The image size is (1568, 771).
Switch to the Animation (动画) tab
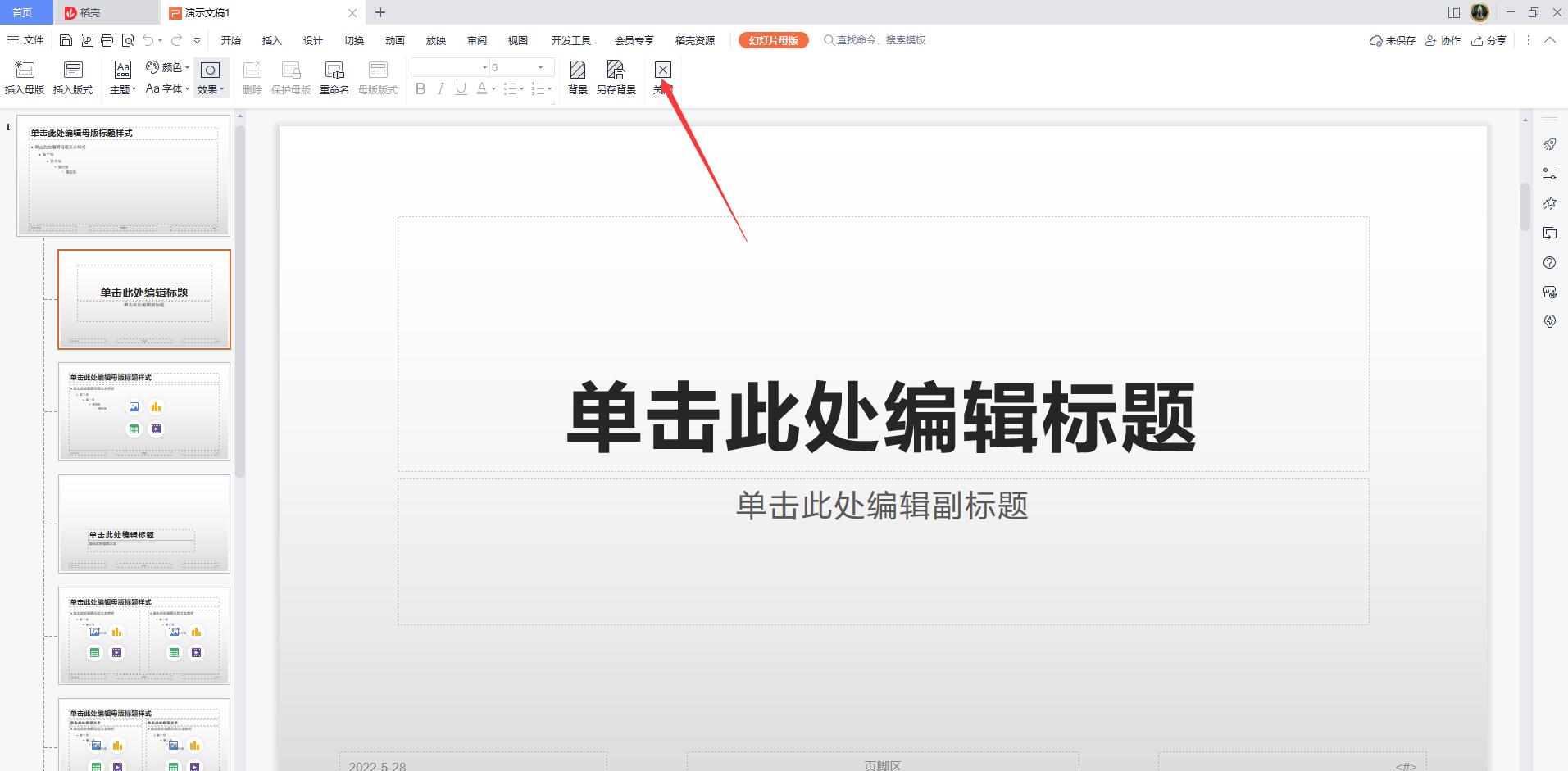pyautogui.click(x=395, y=40)
